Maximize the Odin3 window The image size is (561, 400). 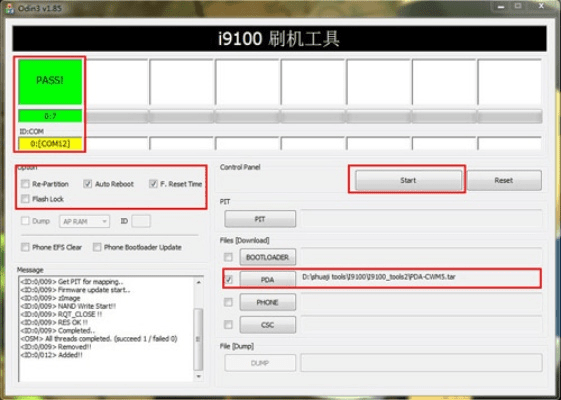[518, 6]
